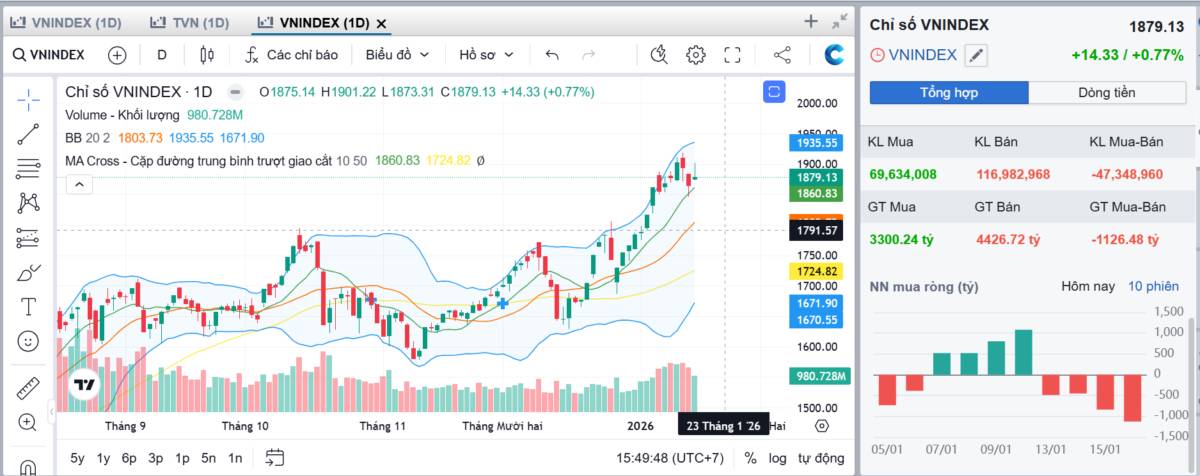Switch to the TVN (1D) tab
The width and height of the screenshot is (1200, 476).
point(188,22)
